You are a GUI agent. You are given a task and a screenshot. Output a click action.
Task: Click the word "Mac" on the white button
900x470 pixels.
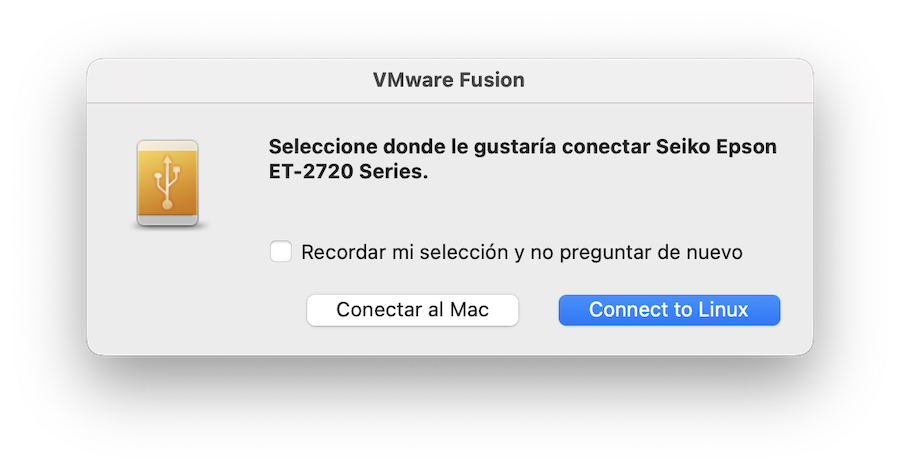[469, 310]
